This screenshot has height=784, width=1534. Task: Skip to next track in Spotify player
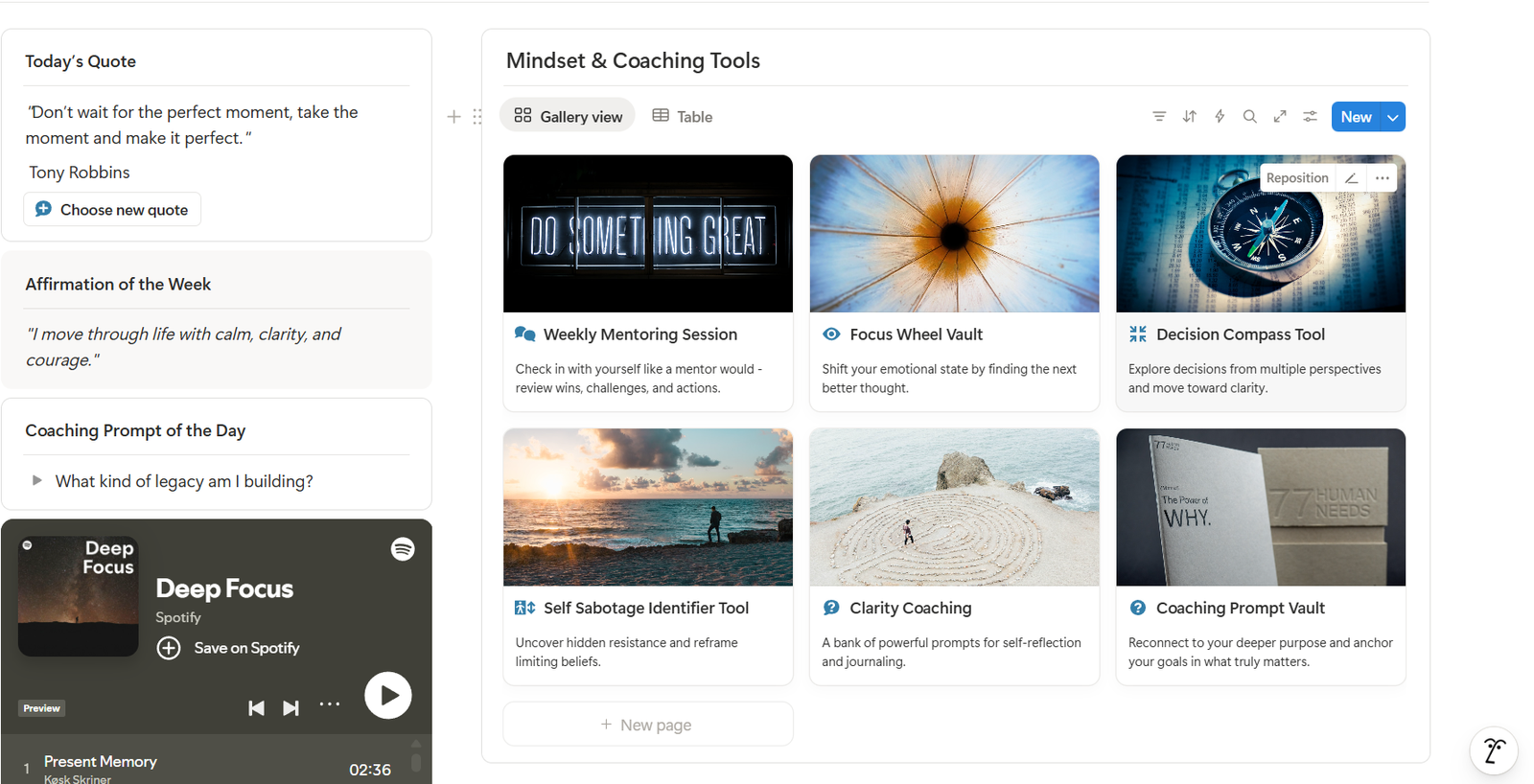click(291, 708)
